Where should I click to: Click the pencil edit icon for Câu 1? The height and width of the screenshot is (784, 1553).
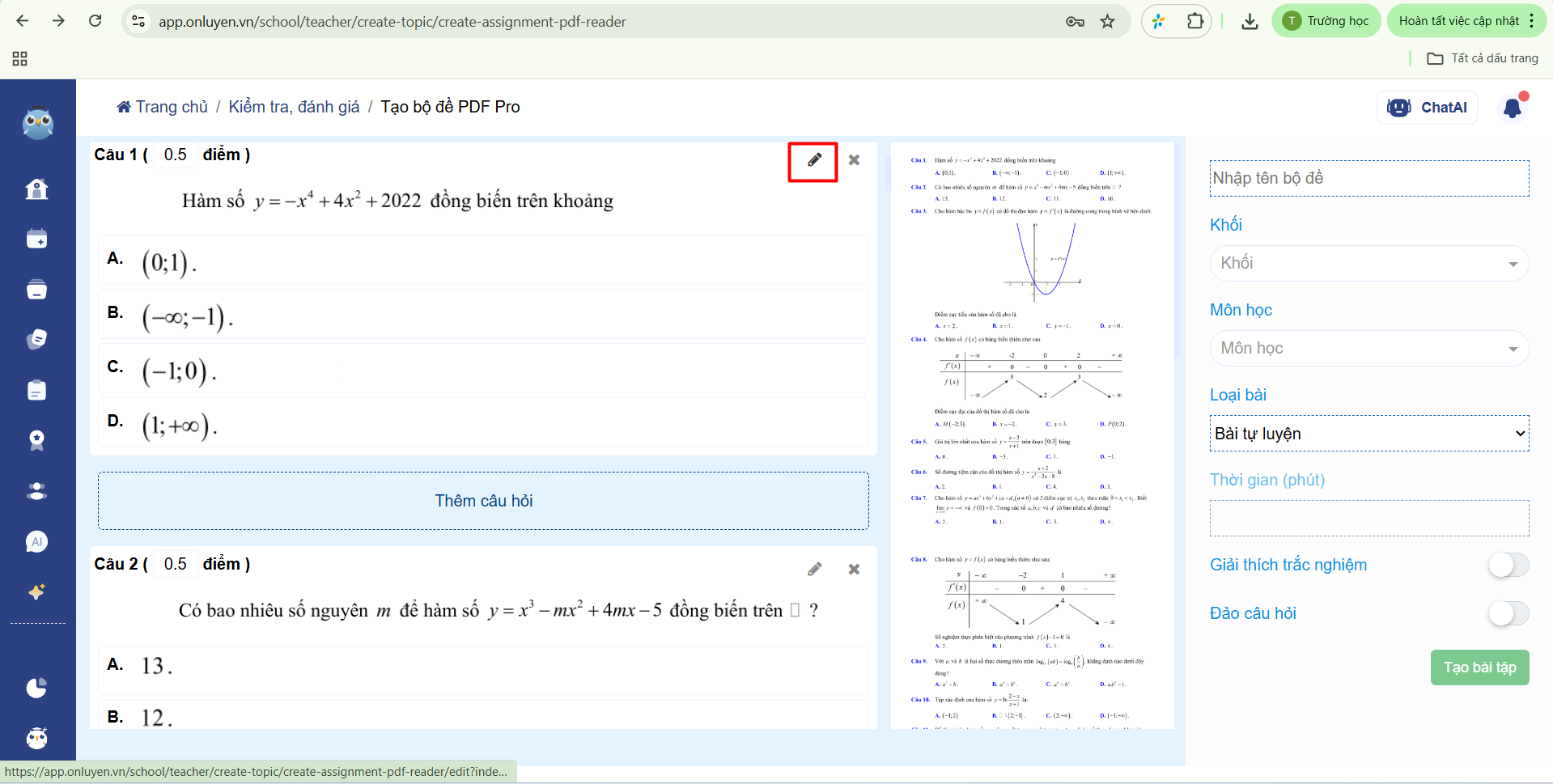814,160
